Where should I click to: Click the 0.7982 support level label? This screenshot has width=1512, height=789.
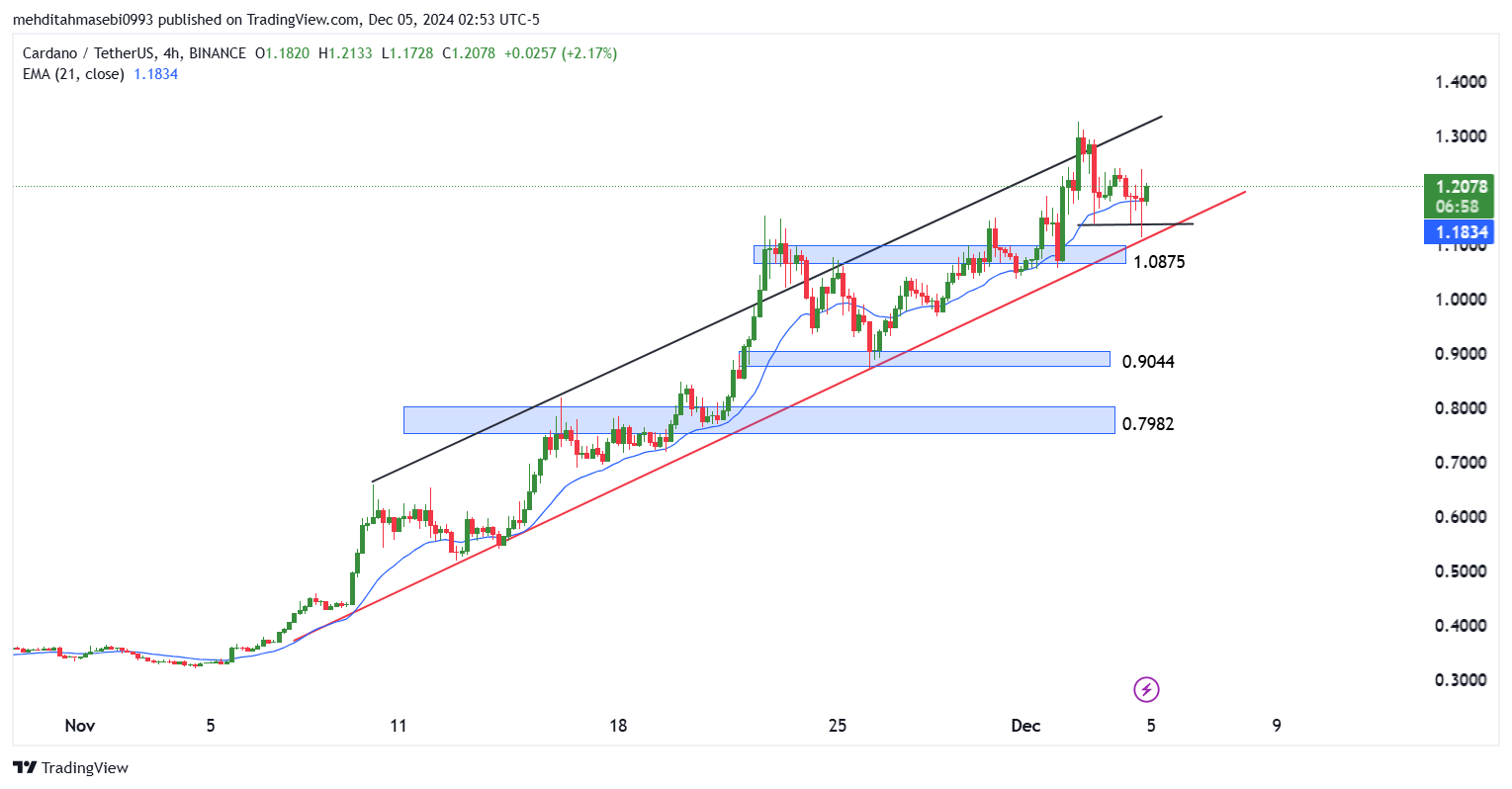1148,424
